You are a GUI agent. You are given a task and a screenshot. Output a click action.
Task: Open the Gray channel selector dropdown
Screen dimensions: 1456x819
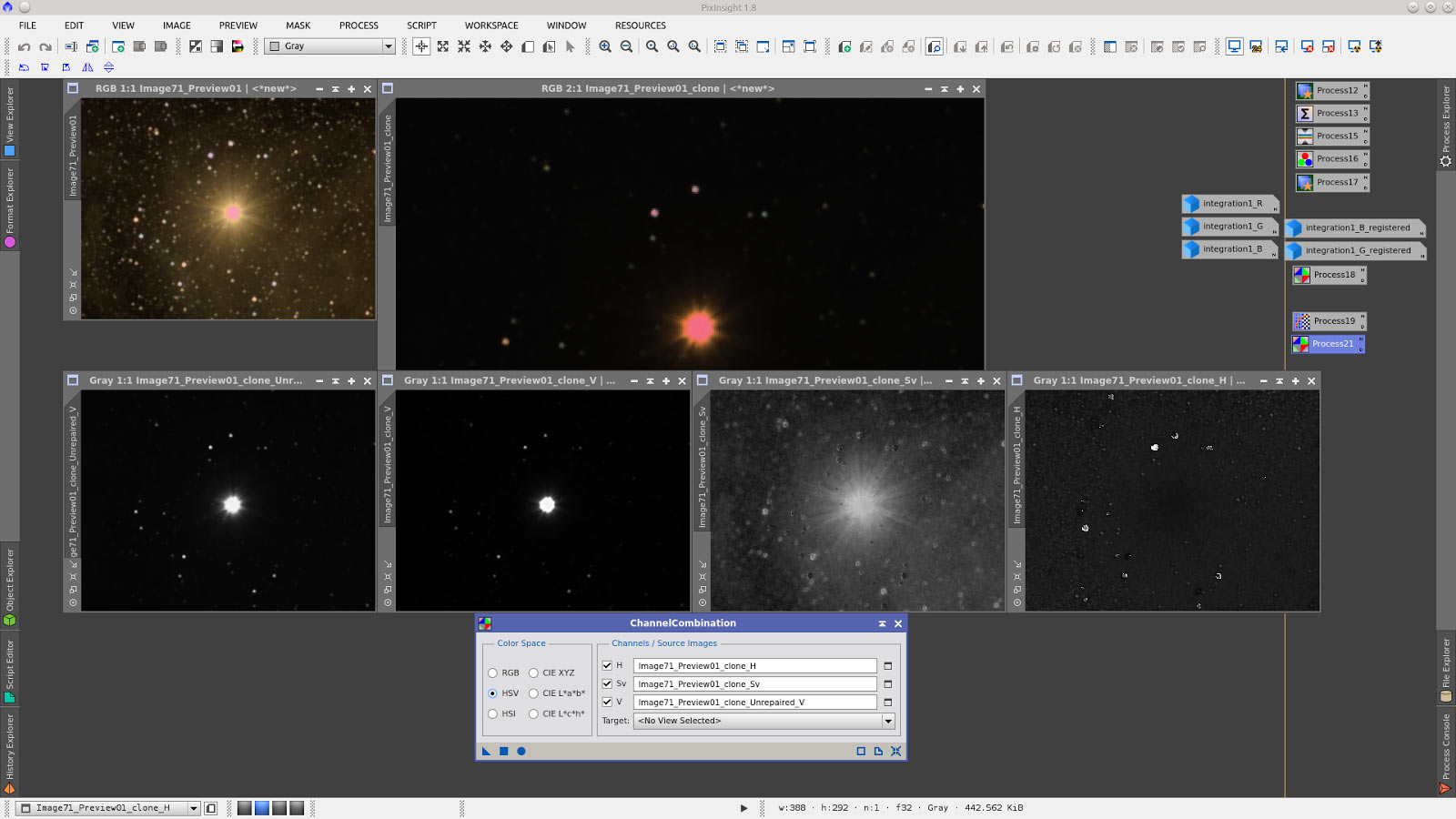[x=388, y=46]
